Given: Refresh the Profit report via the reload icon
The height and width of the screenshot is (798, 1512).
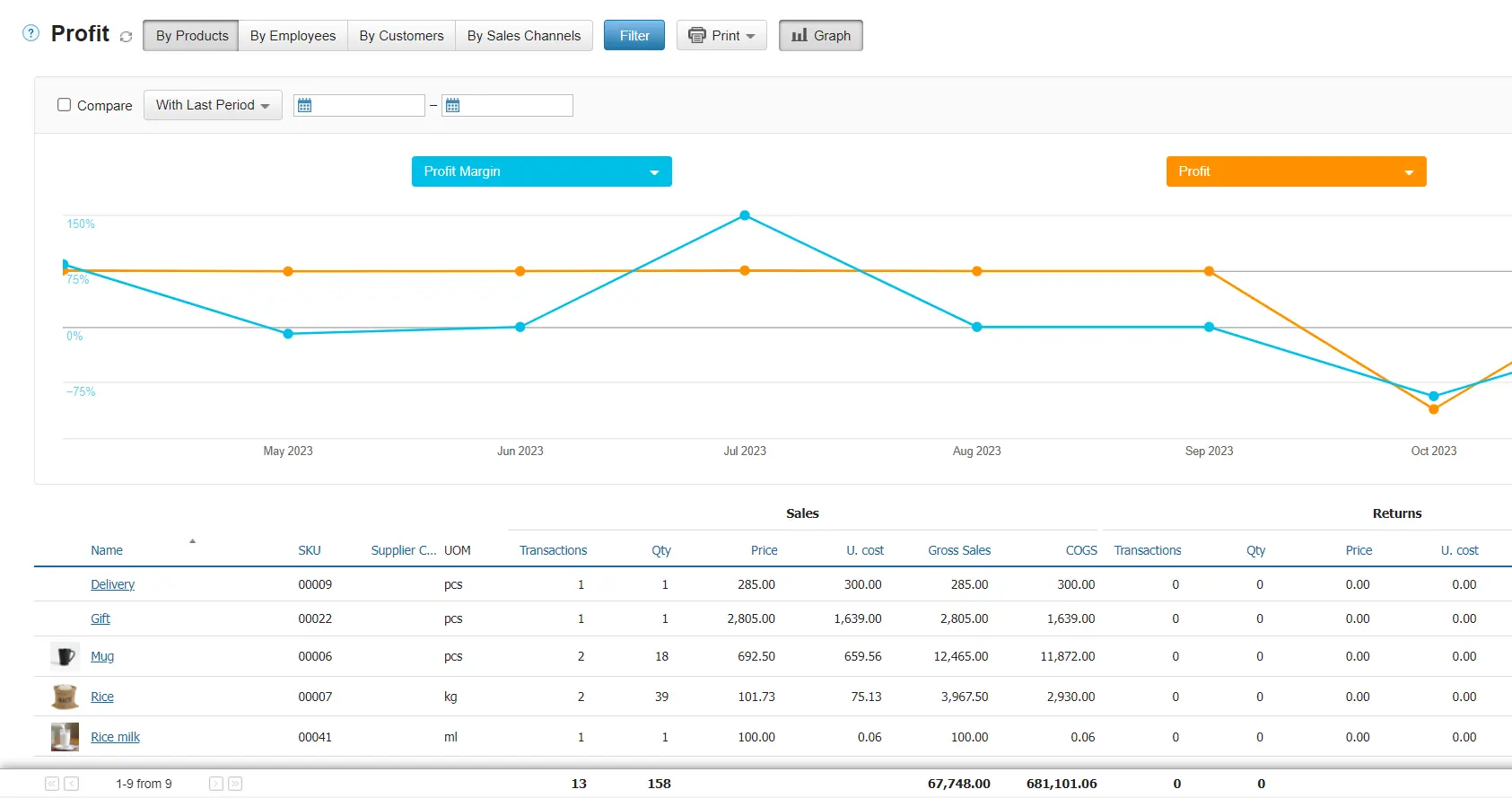Looking at the screenshot, I should [x=126, y=37].
